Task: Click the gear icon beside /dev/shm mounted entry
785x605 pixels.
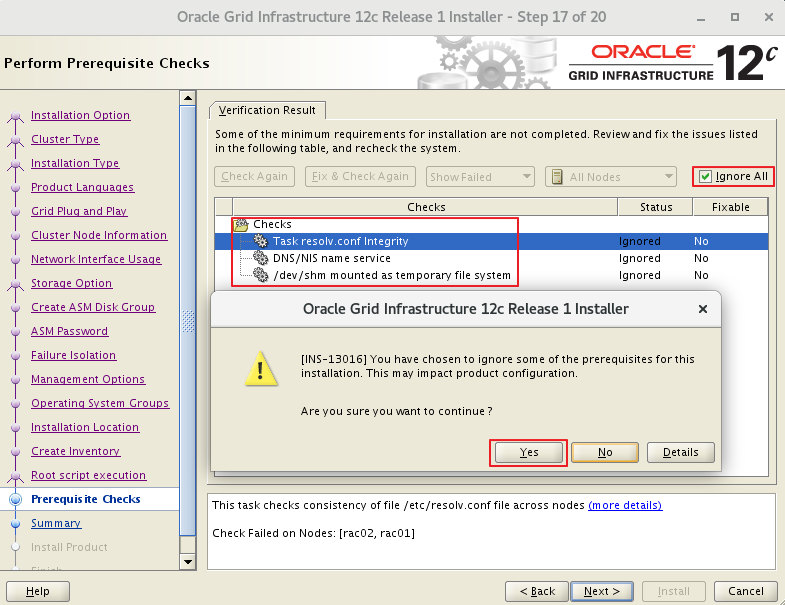Action: coord(261,275)
